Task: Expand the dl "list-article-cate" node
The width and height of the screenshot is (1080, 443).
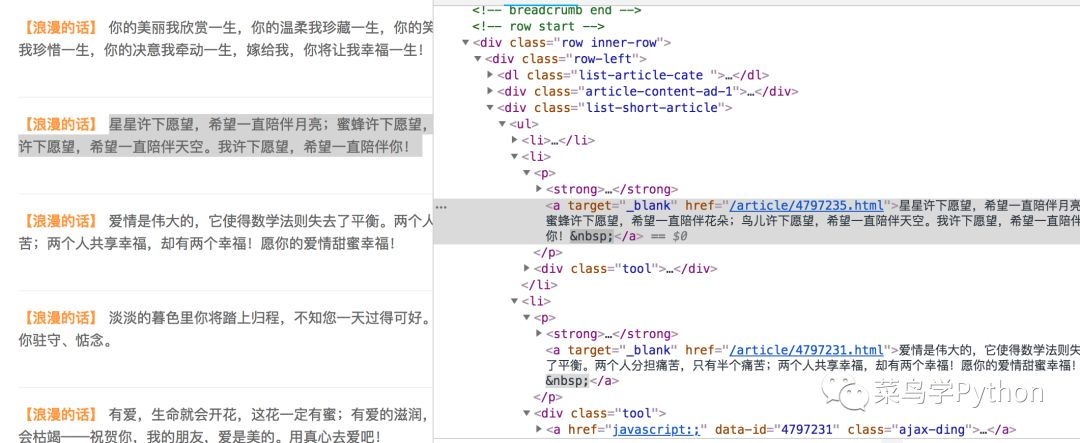Action: coord(490,75)
